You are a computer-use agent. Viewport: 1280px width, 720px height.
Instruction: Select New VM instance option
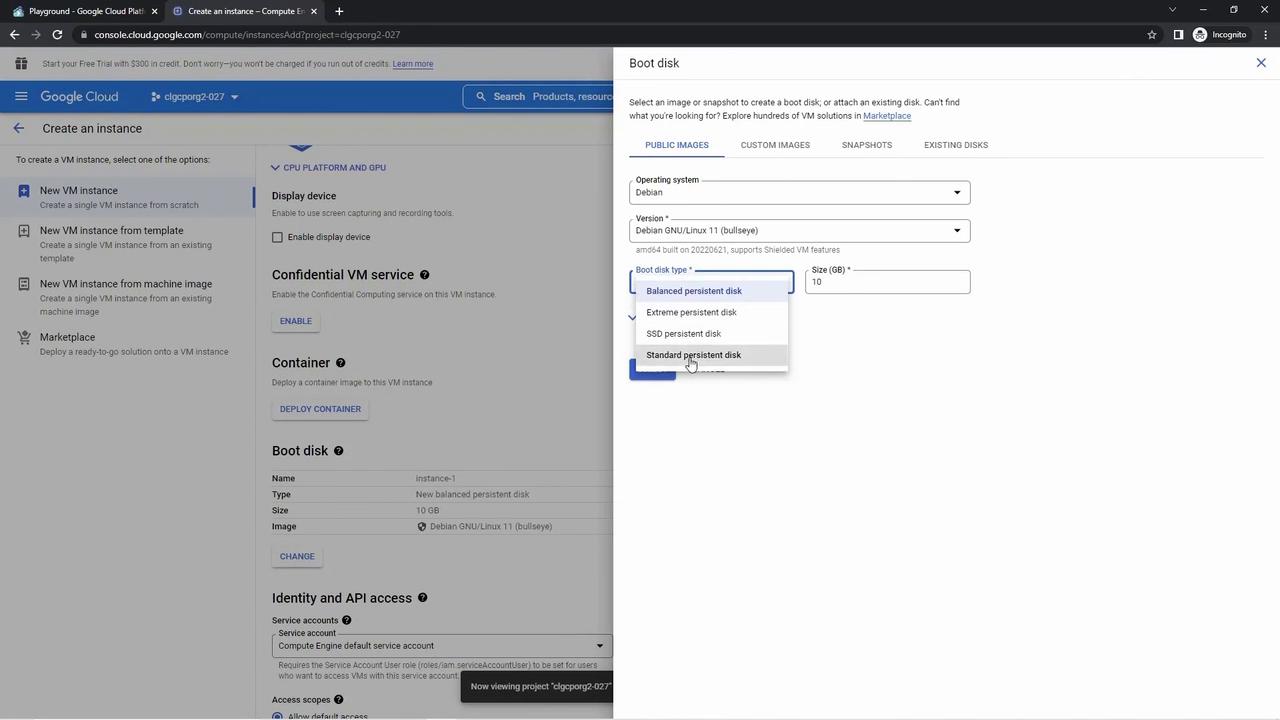(x=128, y=197)
